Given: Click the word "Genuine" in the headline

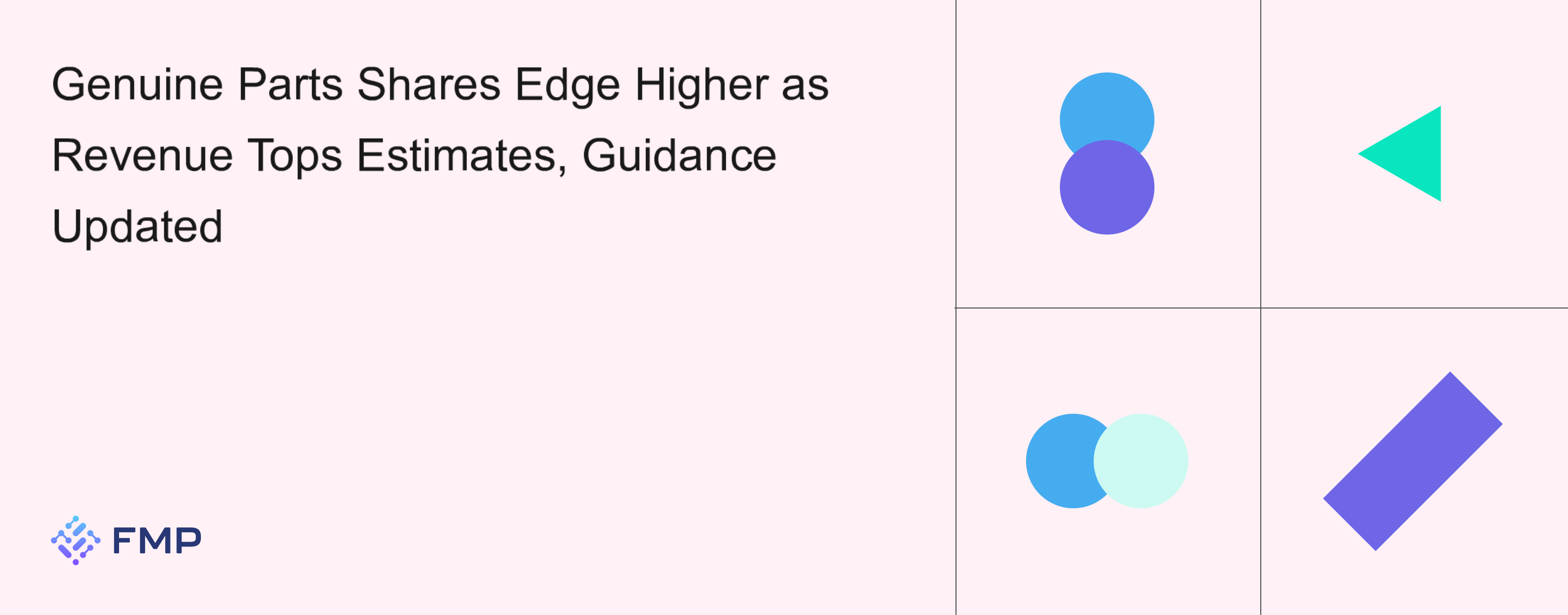Looking at the screenshot, I should tap(138, 85).
